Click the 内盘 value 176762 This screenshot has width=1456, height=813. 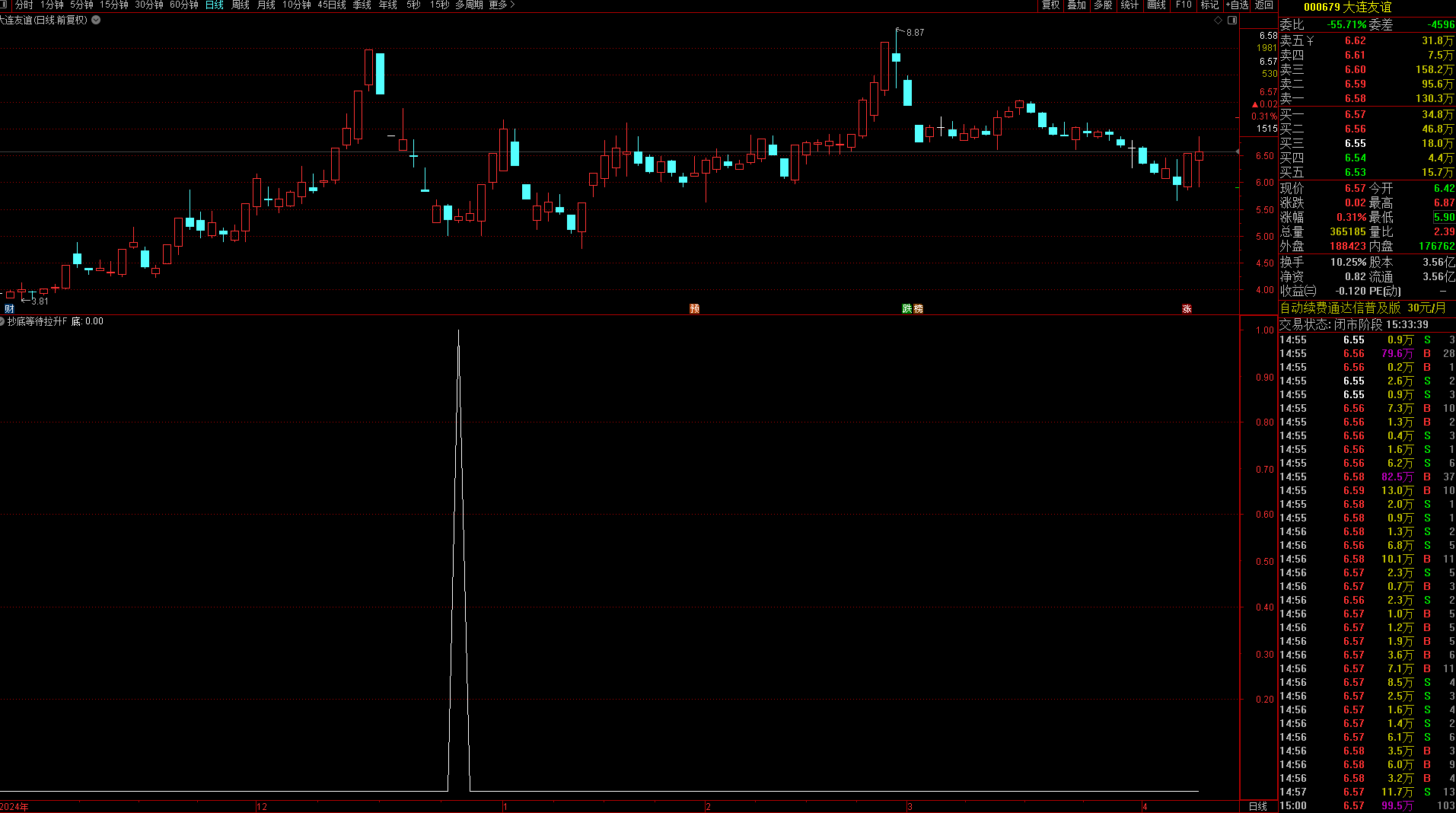coord(1437,246)
